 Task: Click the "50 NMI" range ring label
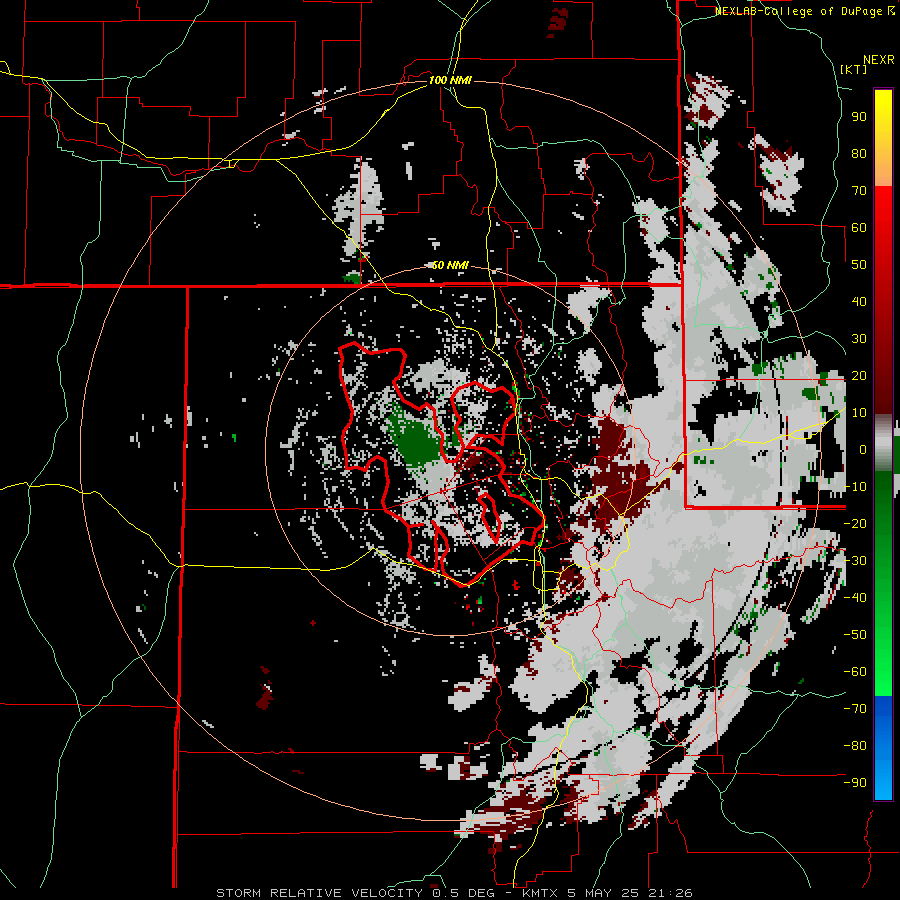pos(450,265)
